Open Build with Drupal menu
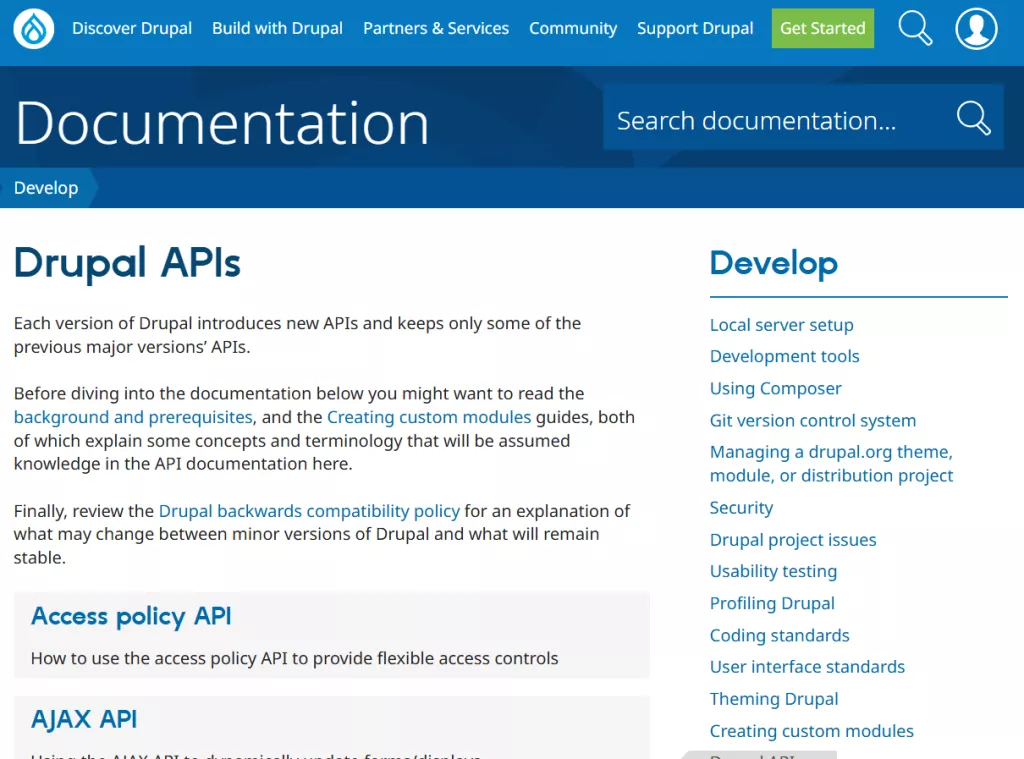This screenshot has width=1024, height=759. point(277,29)
